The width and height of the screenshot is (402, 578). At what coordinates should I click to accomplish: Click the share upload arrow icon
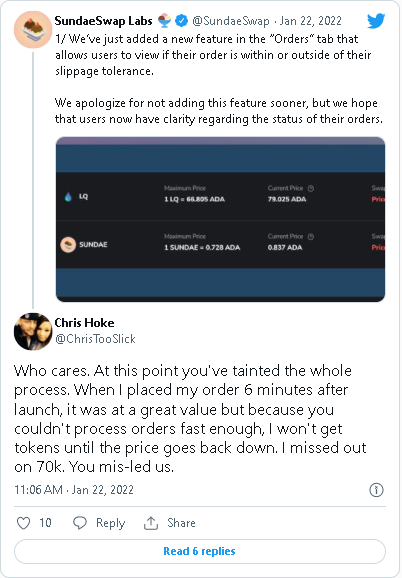coord(151,523)
